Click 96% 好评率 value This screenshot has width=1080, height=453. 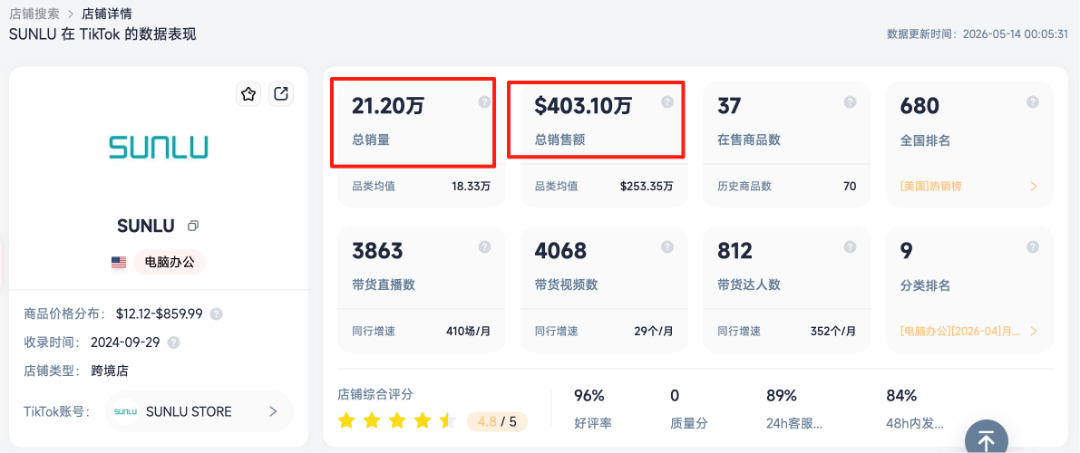589,396
